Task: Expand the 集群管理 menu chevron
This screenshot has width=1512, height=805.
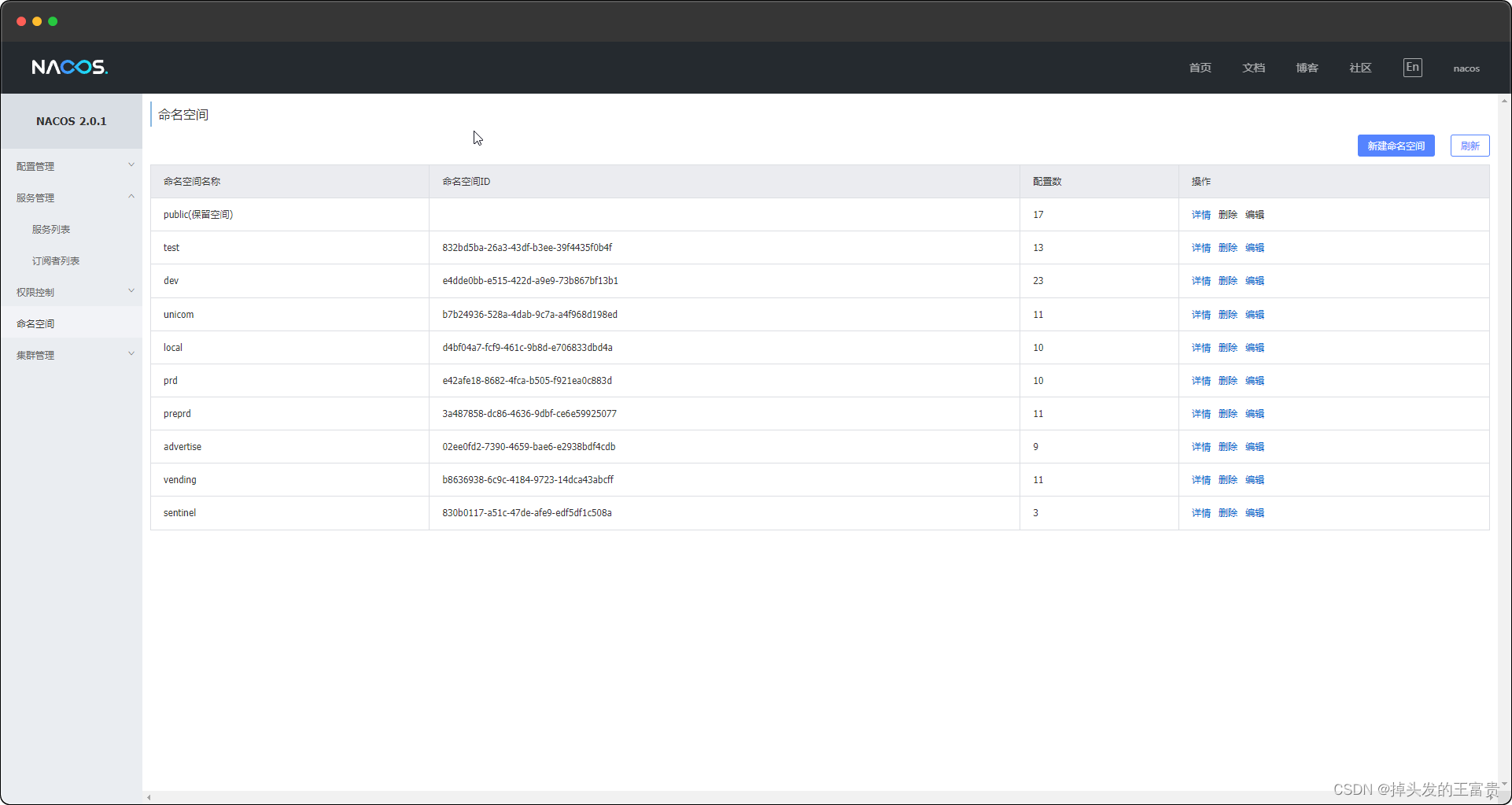Action: pos(131,354)
